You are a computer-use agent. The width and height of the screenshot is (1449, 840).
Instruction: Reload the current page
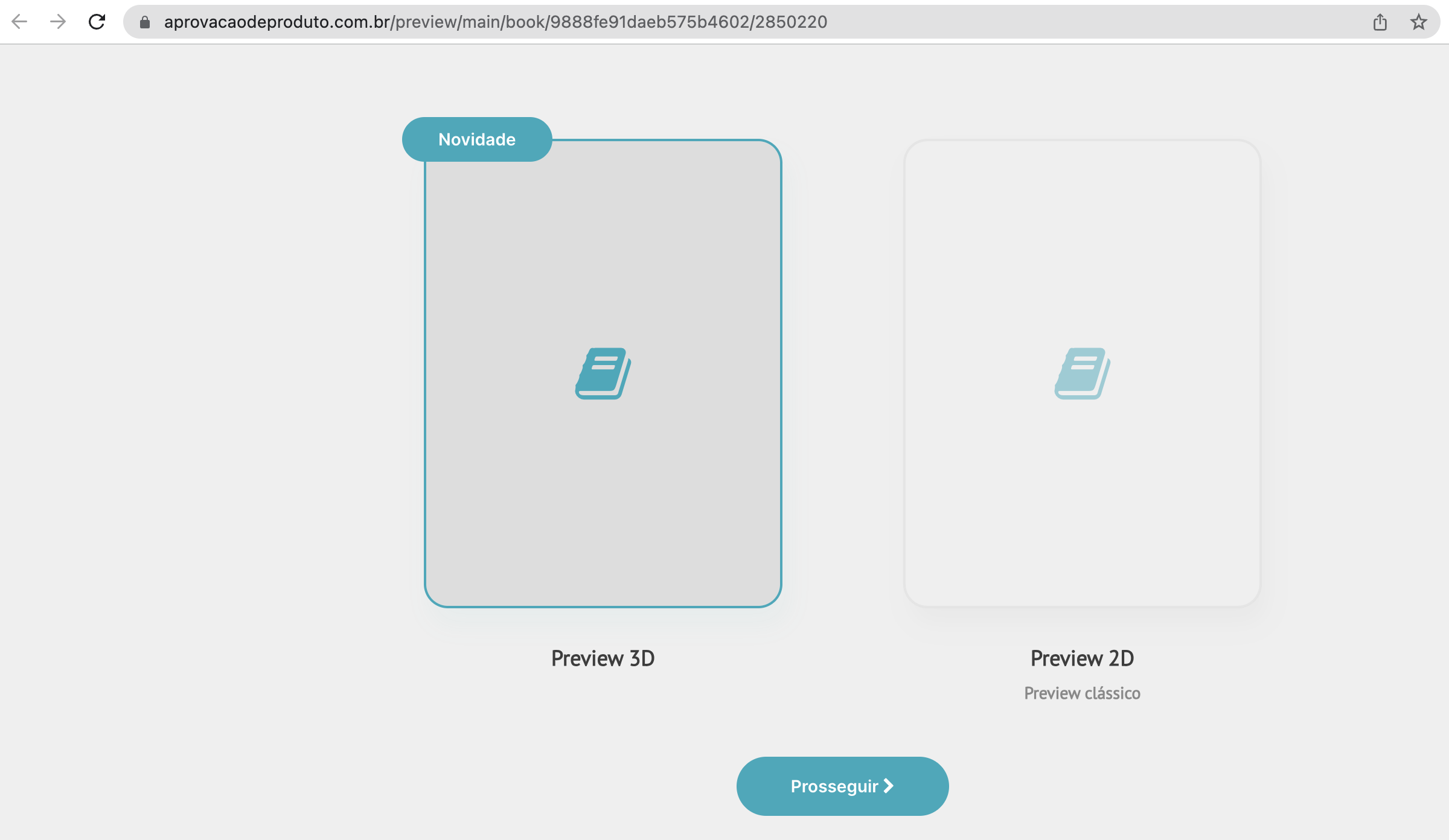click(x=97, y=22)
